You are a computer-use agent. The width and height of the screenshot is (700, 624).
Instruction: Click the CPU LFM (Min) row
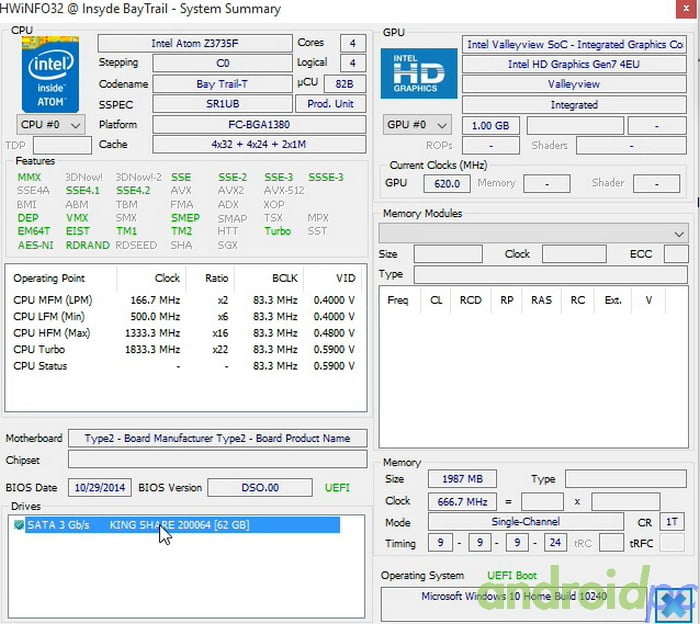pyautogui.click(x=184, y=316)
